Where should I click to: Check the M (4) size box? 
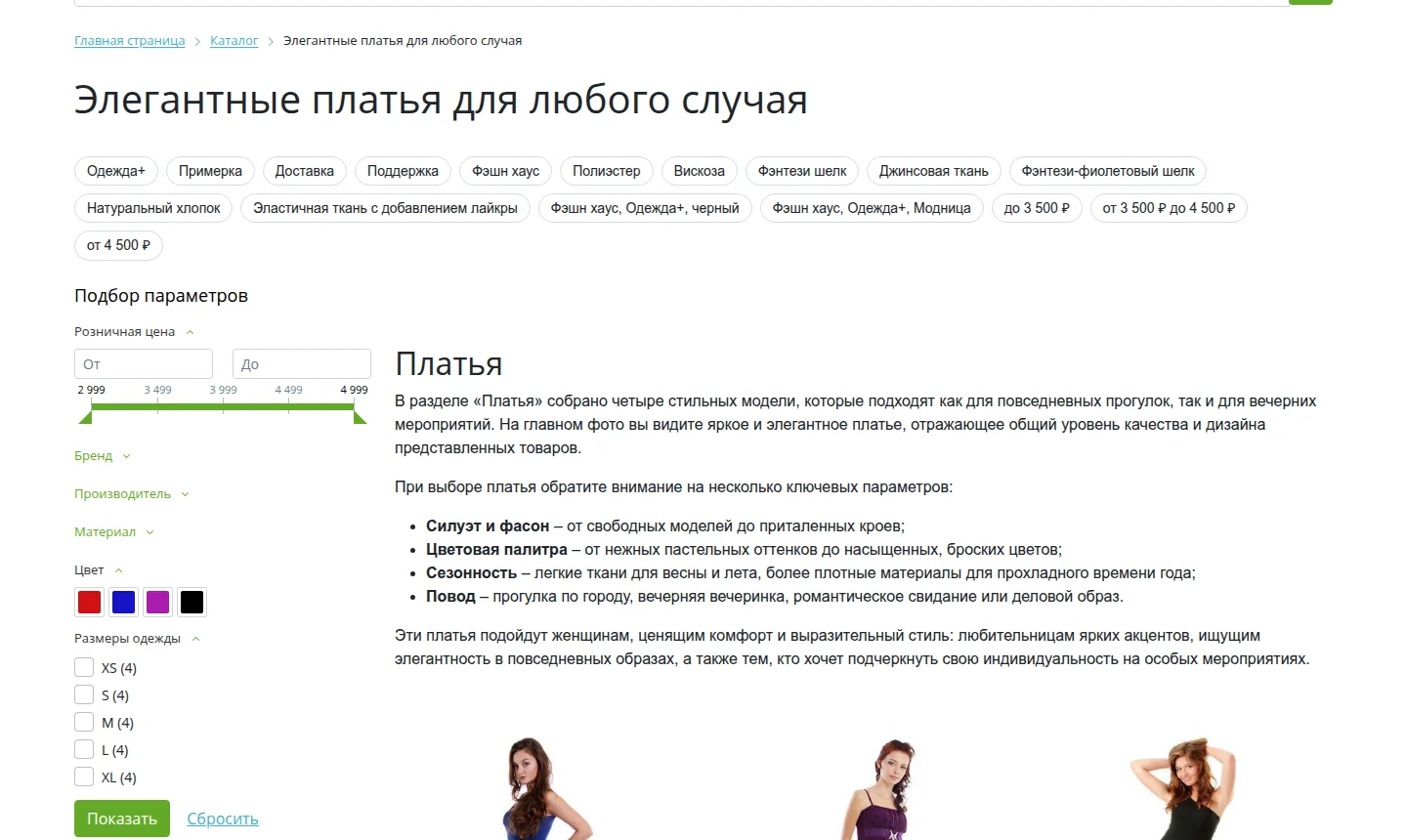tap(84, 722)
